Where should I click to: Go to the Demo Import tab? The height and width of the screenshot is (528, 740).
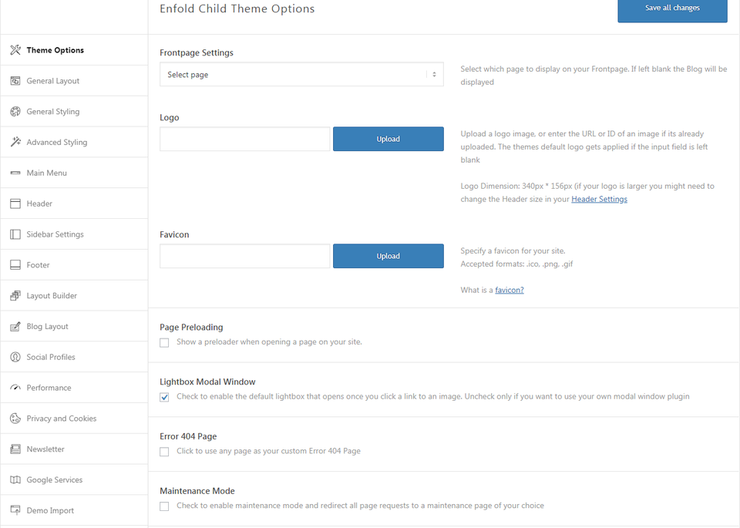[x=50, y=511]
